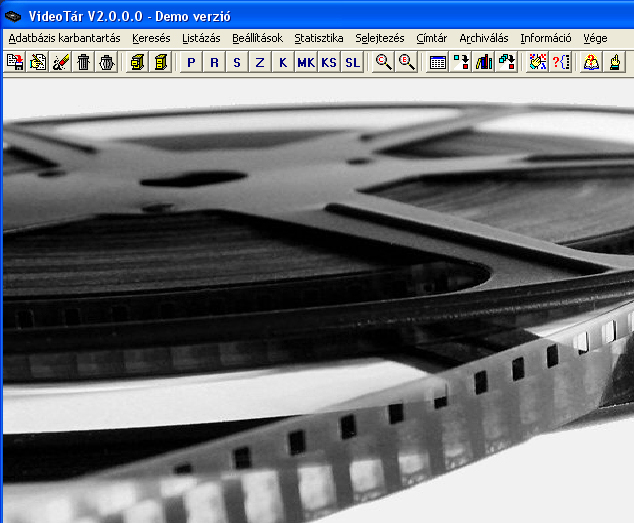Open the Selejtezés menu
This screenshot has width=634, height=523.
[380, 38]
